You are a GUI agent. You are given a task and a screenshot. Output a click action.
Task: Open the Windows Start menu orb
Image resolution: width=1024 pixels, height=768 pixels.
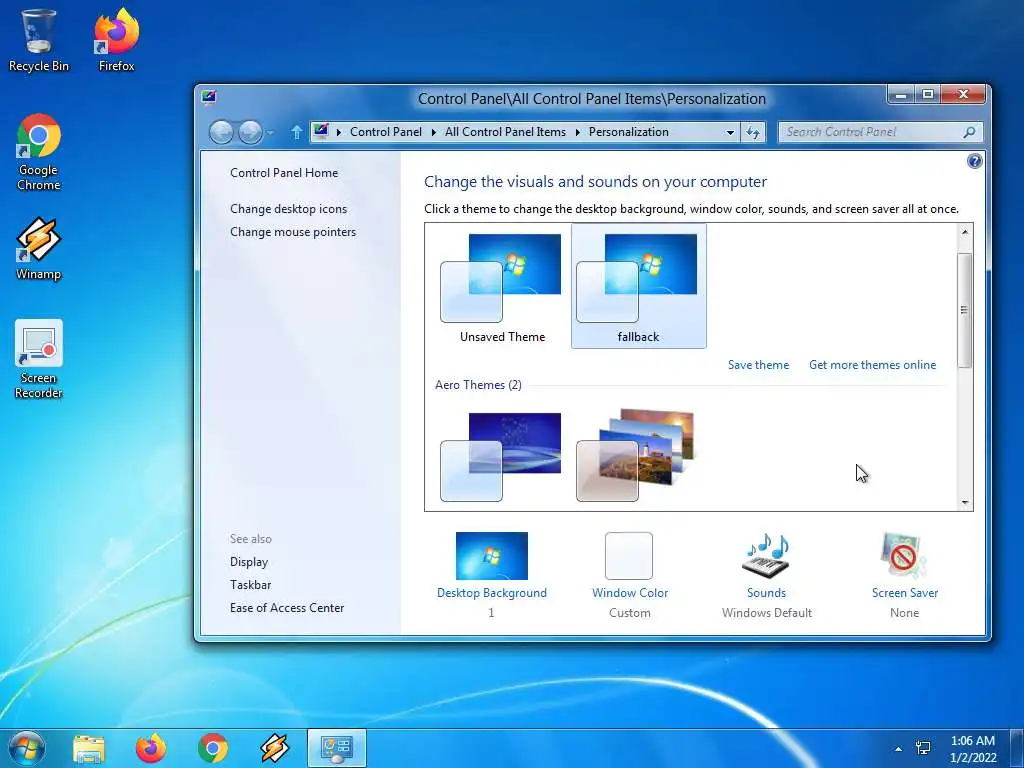point(27,748)
